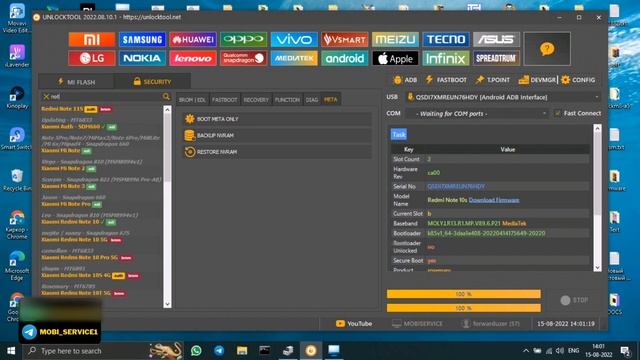Open the BROM | EDL tab
This screenshot has height=360, width=640.
click(x=192, y=100)
